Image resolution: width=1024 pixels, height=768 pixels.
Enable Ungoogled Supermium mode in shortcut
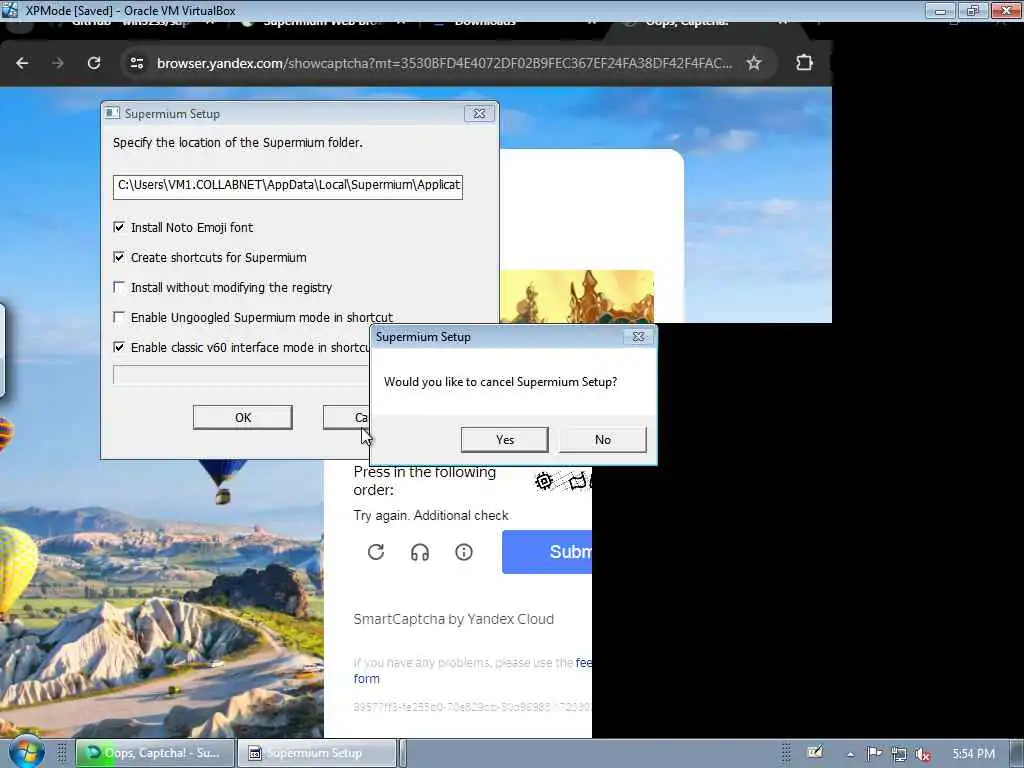pos(119,317)
